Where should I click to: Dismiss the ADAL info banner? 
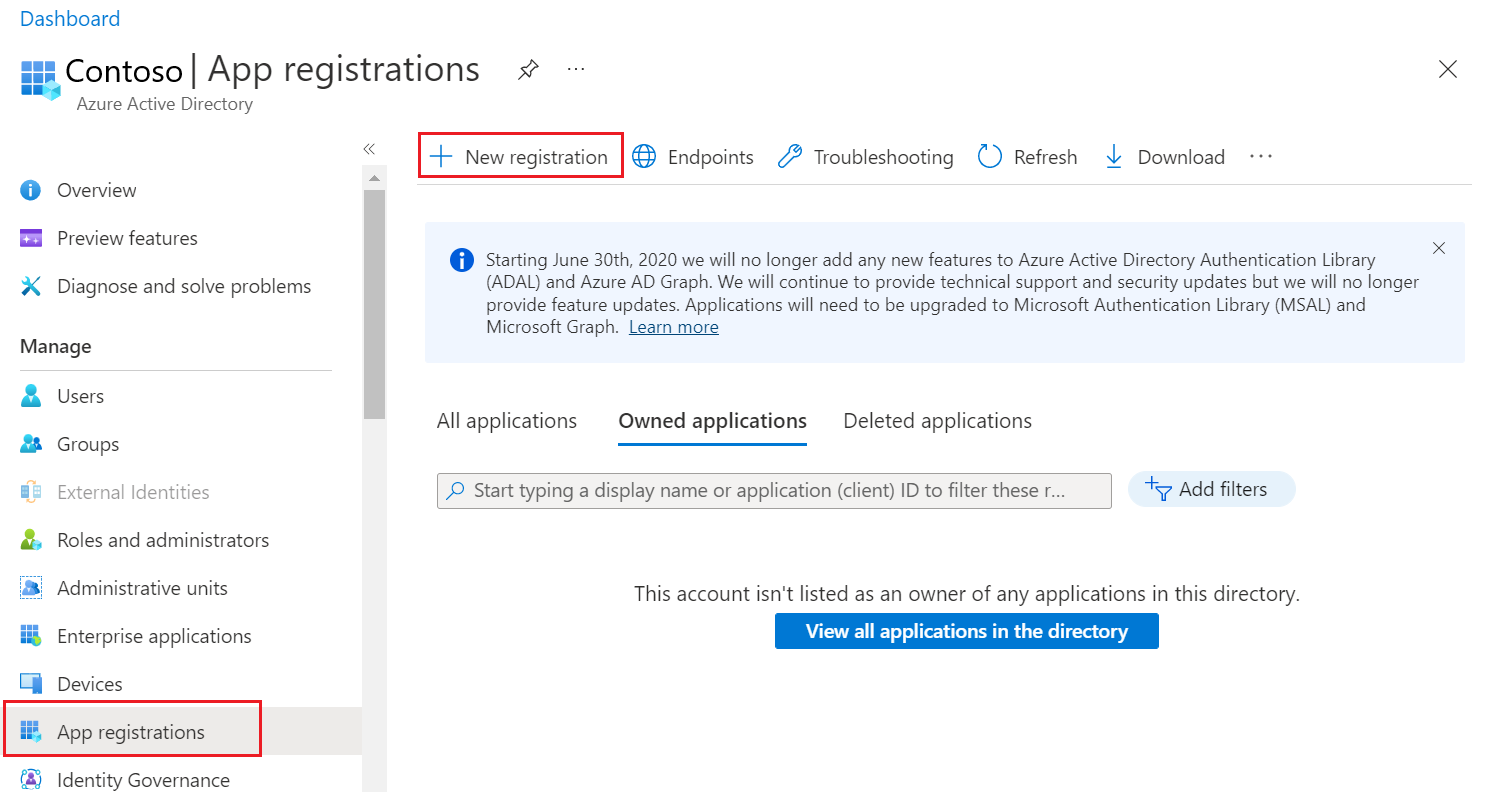(x=1439, y=248)
